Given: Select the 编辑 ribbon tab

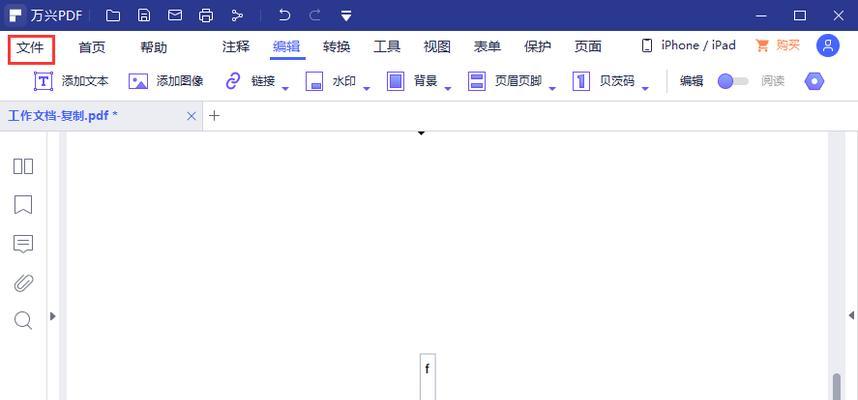Looking at the screenshot, I should click(x=287, y=47).
